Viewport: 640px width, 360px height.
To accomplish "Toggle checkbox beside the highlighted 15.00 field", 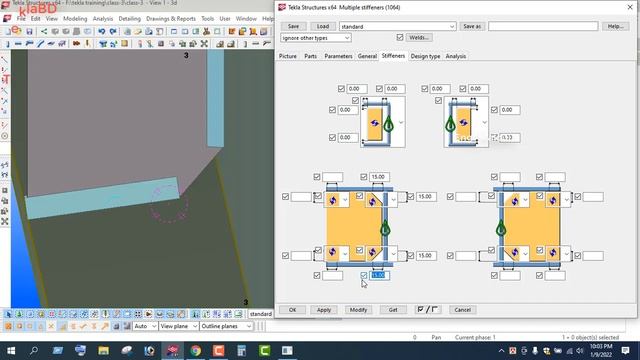I will coord(364,276).
